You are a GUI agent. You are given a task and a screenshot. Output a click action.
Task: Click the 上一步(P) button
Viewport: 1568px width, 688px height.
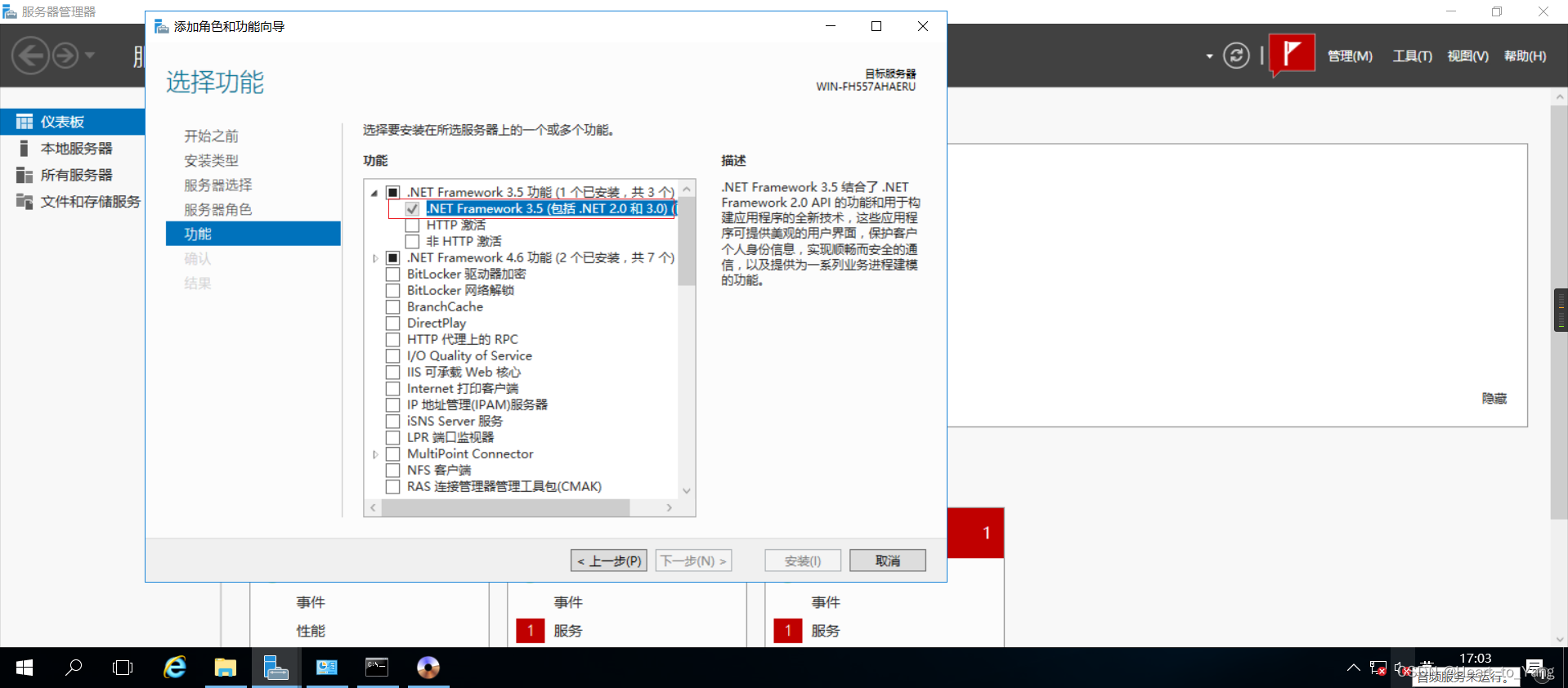(x=609, y=561)
